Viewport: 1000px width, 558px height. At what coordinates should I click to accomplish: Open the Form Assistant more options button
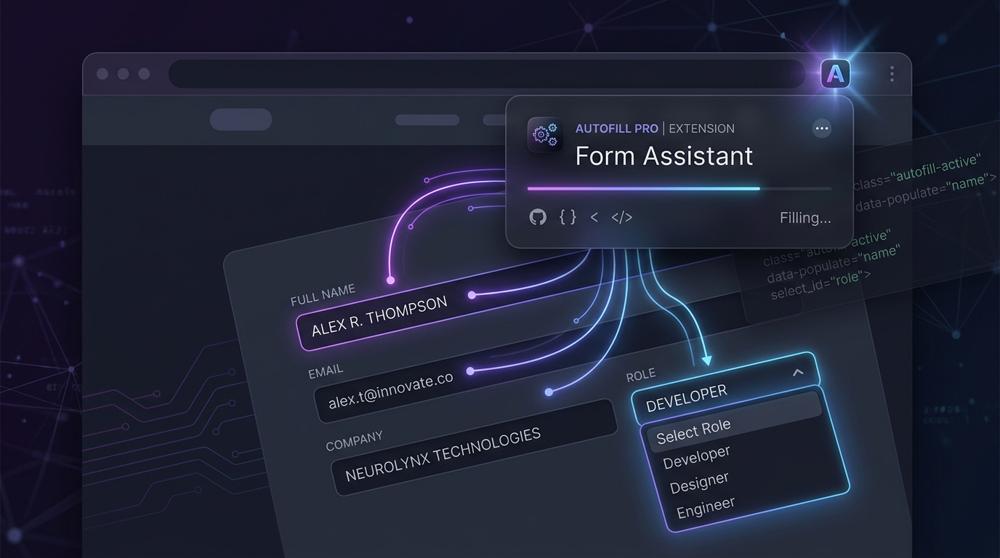(821, 128)
